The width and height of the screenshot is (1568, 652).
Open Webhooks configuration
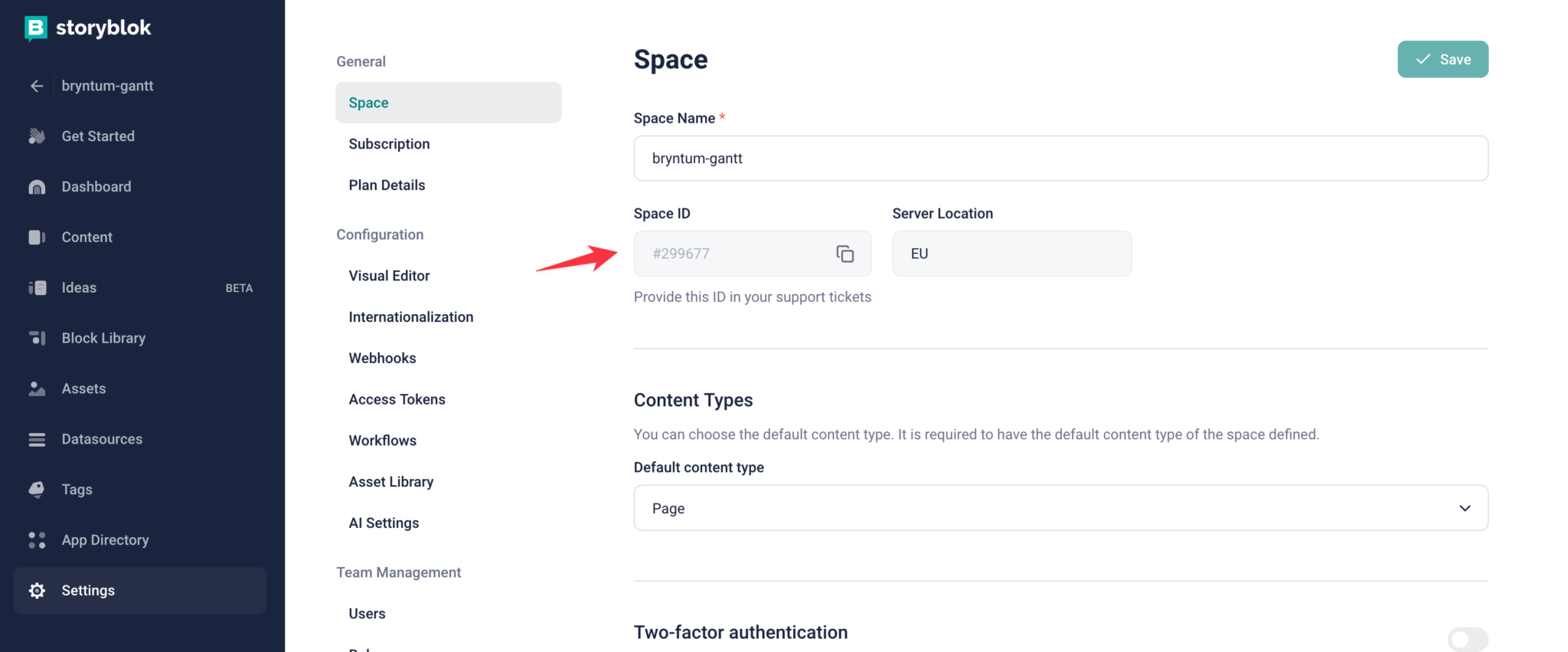point(382,359)
